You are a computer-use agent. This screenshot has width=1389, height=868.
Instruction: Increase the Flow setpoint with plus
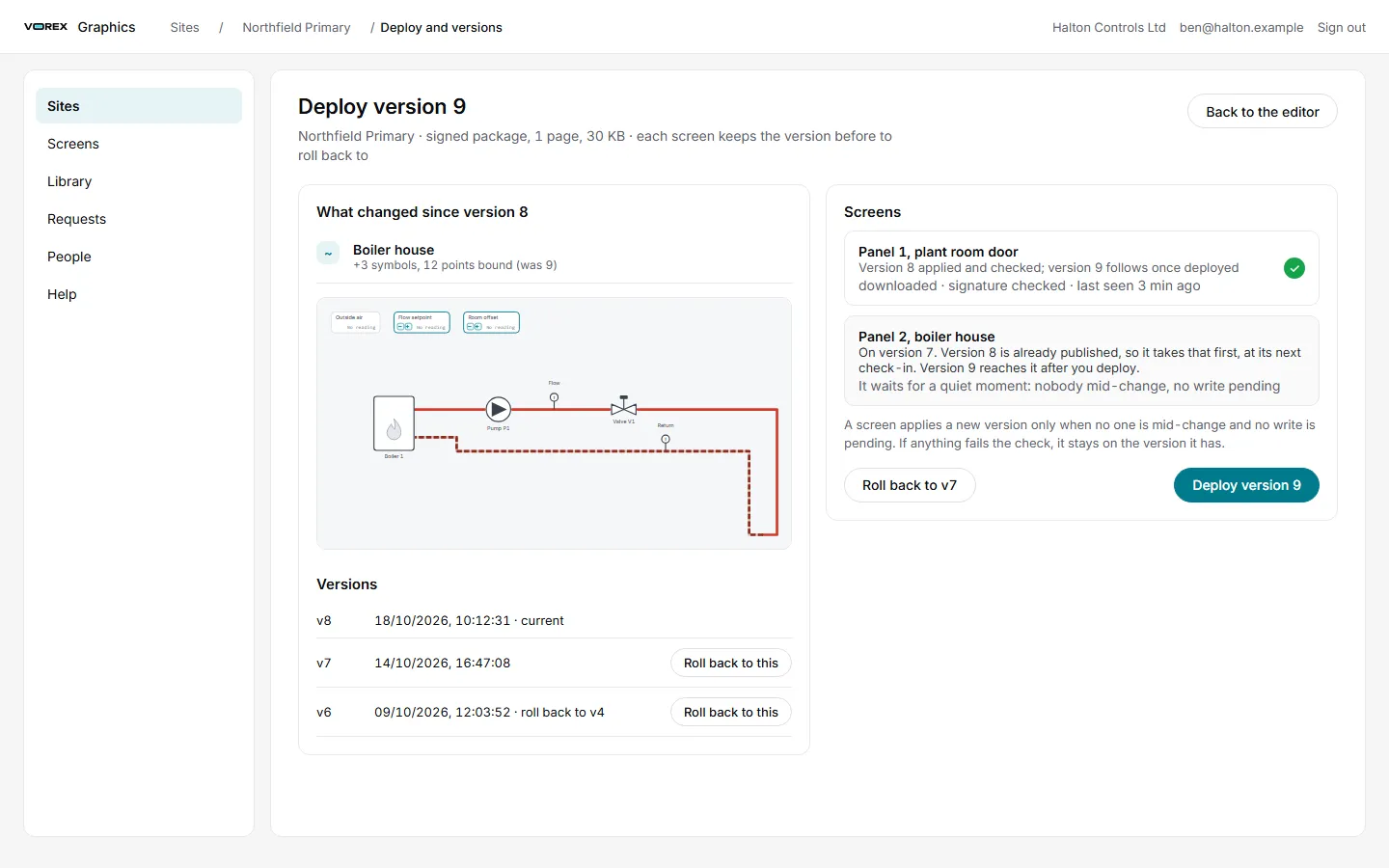click(408, 327)
